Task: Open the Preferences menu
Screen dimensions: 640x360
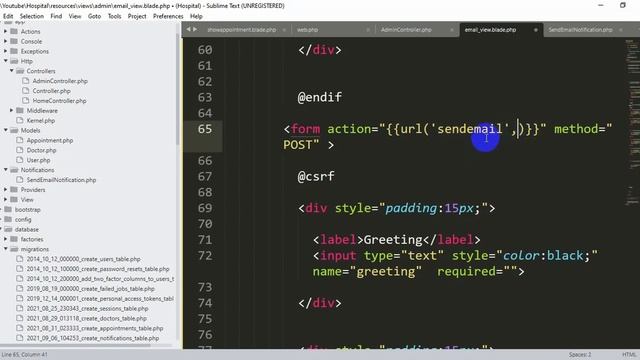Action: point(168,16)
